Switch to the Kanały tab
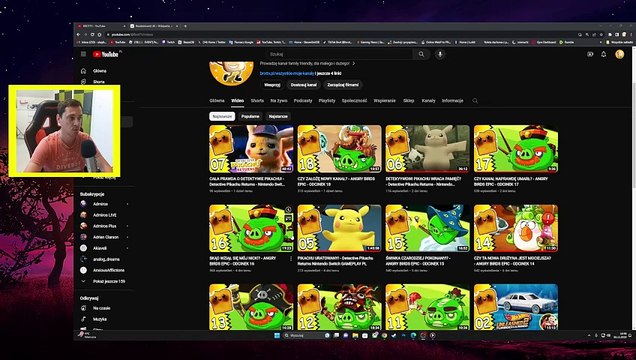This screenshot has width=636, height=360. (428, 101)
